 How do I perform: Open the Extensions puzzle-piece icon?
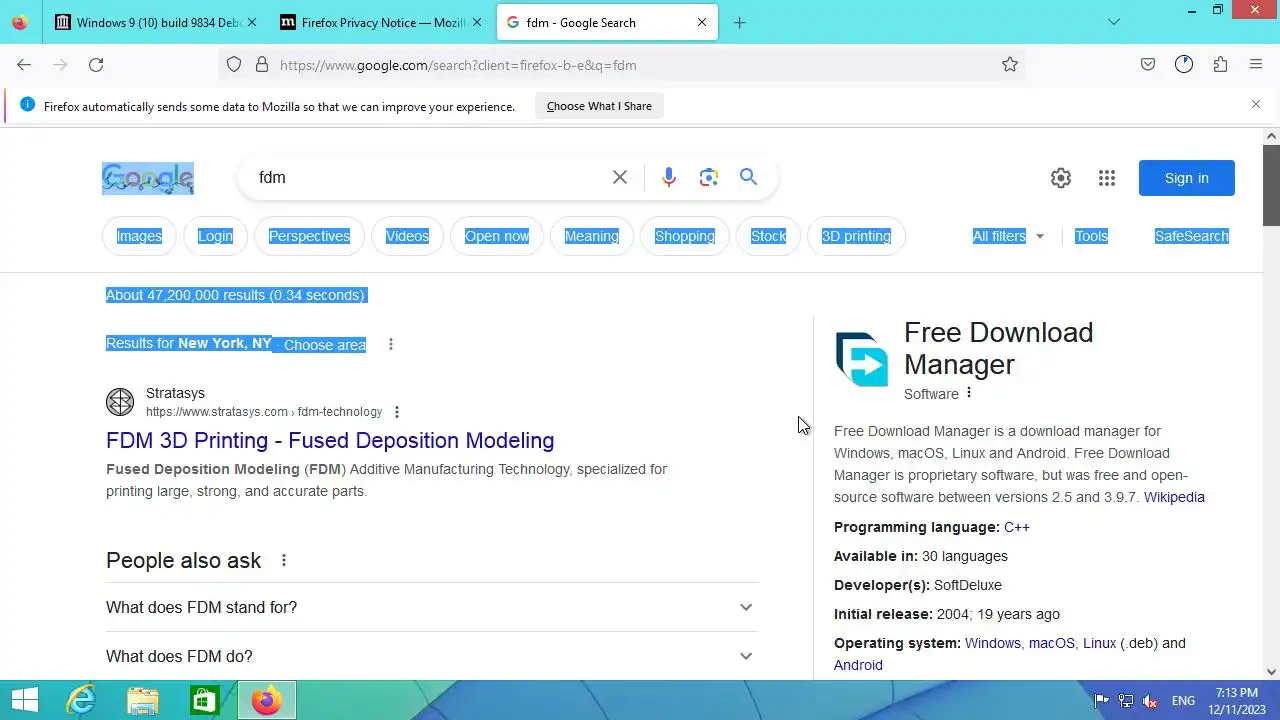(1220, 65)
